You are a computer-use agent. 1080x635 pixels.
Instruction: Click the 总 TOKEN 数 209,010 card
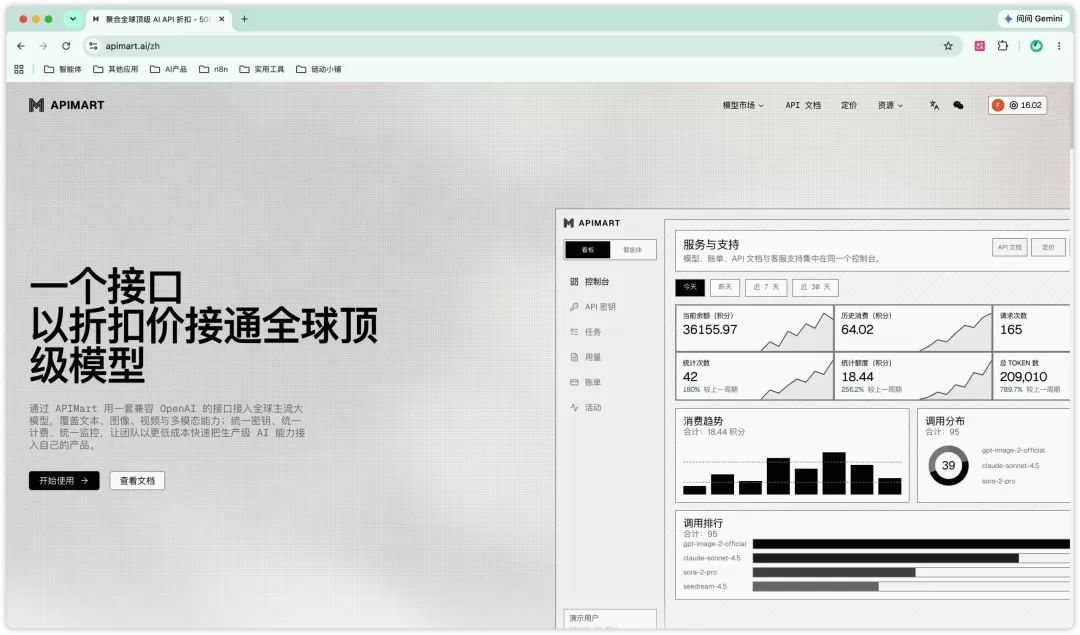tap(1032, 376)
